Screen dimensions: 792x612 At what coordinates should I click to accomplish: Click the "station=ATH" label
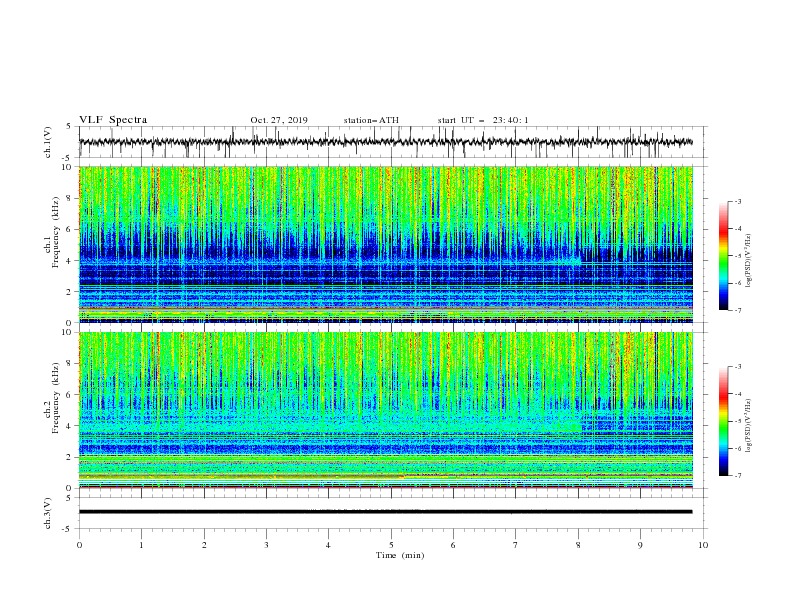(x=371, y=120)
